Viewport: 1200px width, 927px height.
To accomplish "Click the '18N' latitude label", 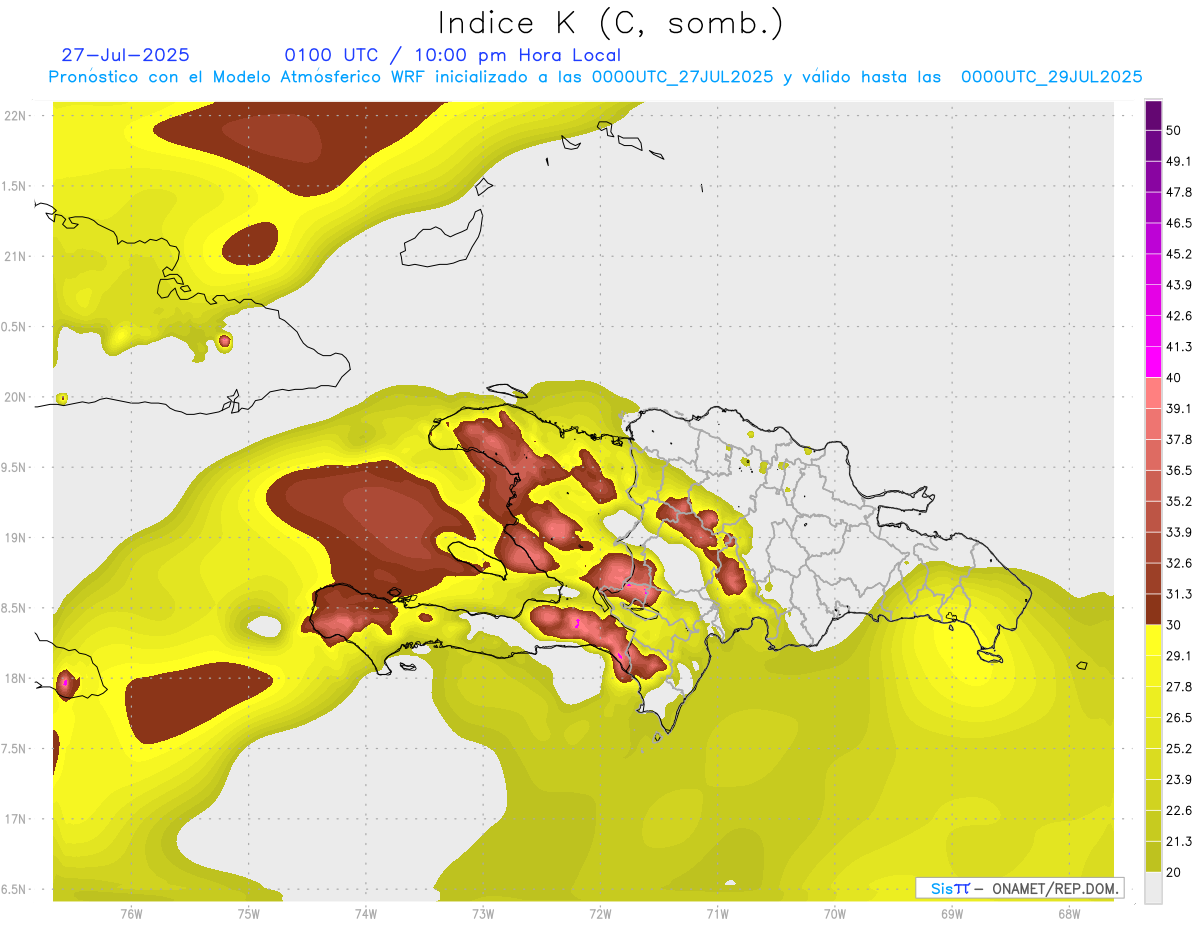I will [15, 678].
